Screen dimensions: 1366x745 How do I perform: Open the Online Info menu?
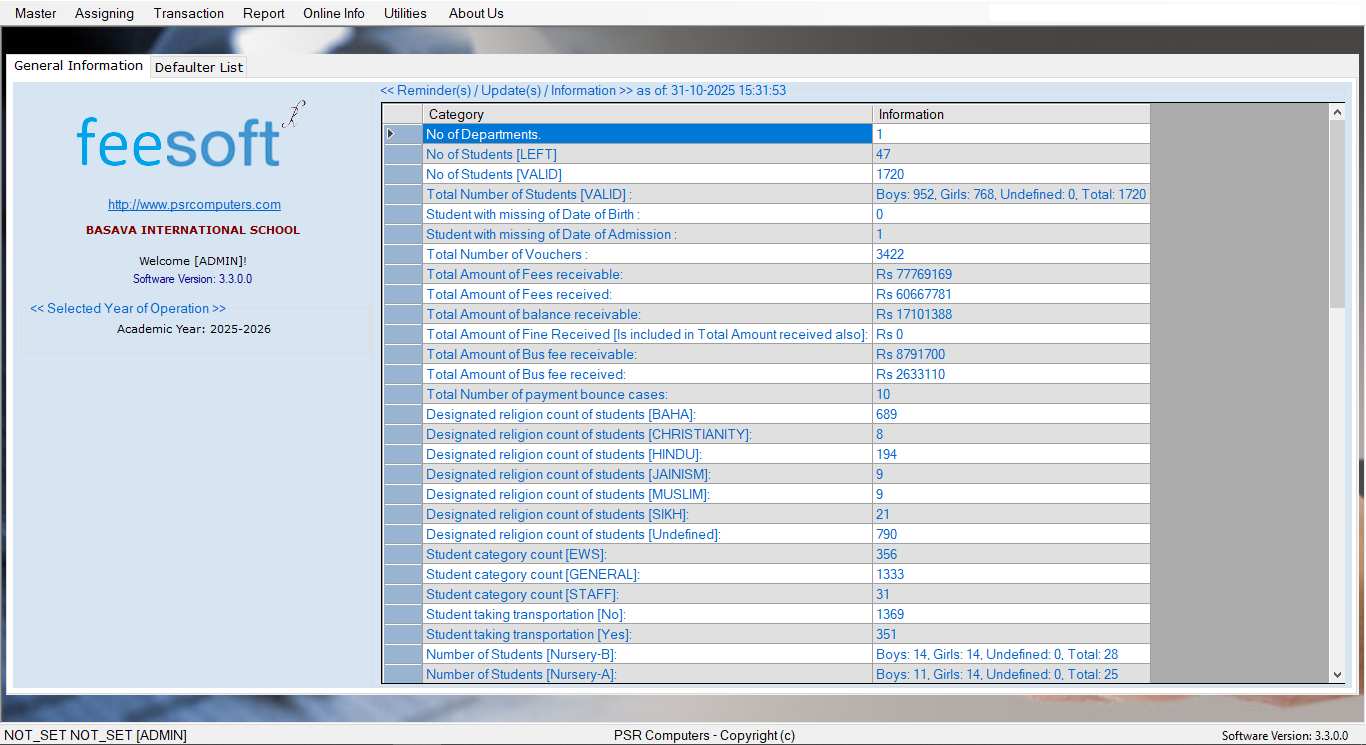(x=334, y=13)
